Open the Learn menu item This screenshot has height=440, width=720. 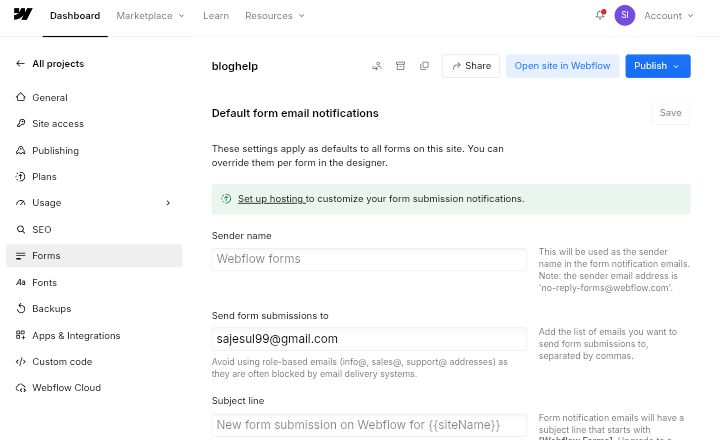(x=216, y=16)
